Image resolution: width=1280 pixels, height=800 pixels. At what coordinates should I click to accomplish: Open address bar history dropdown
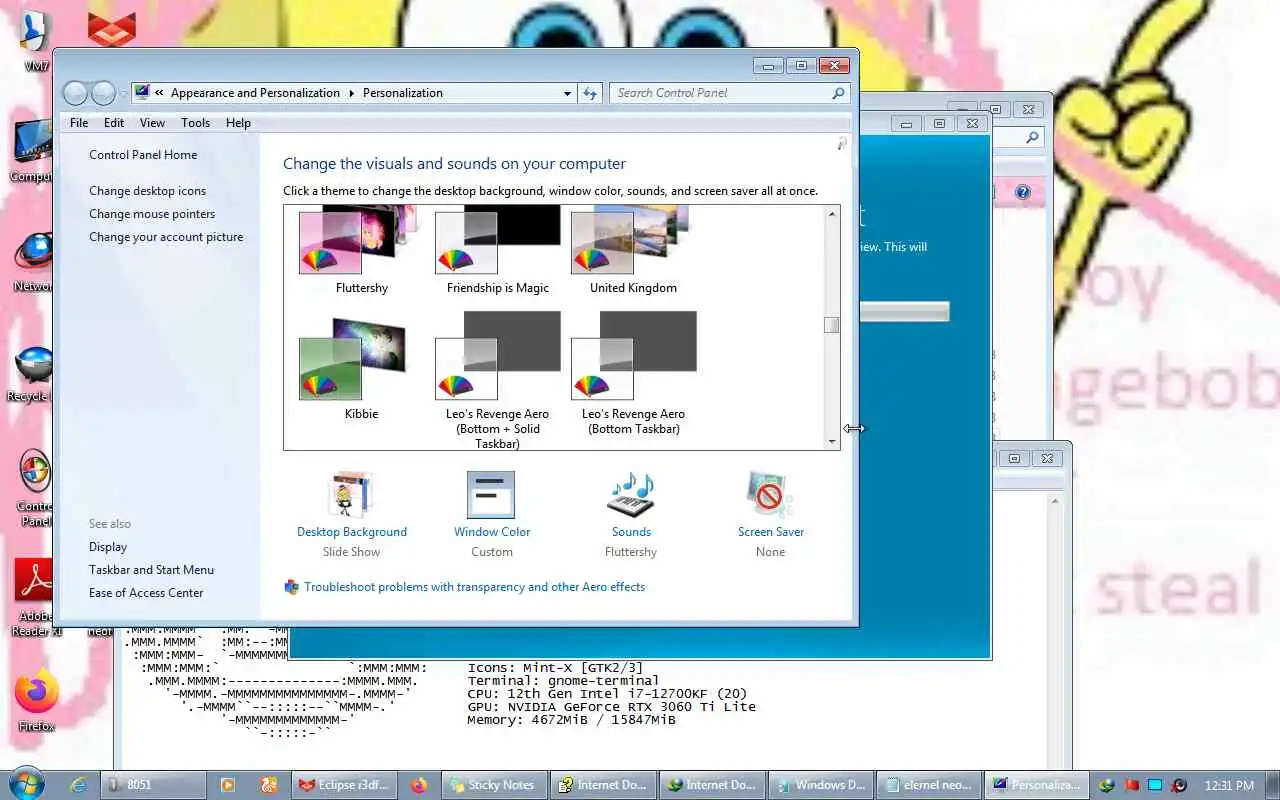(x=567, y=93)
